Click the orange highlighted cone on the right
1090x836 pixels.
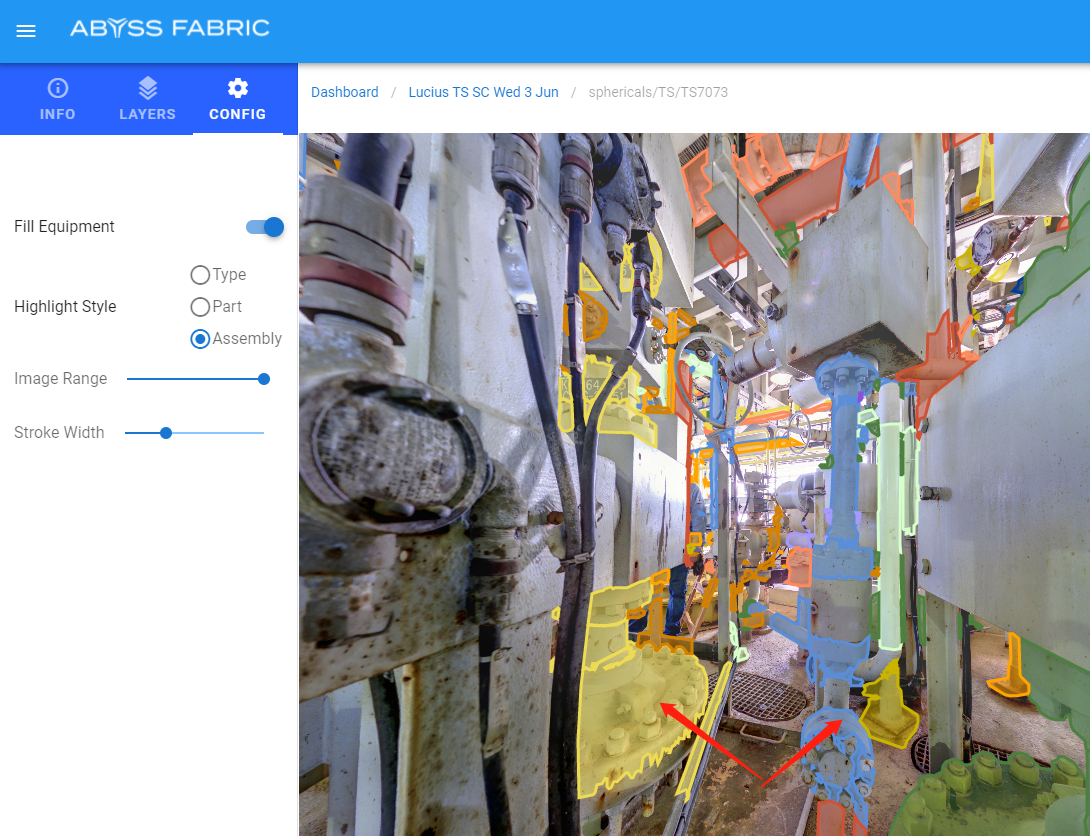[x=1010, y=670]
